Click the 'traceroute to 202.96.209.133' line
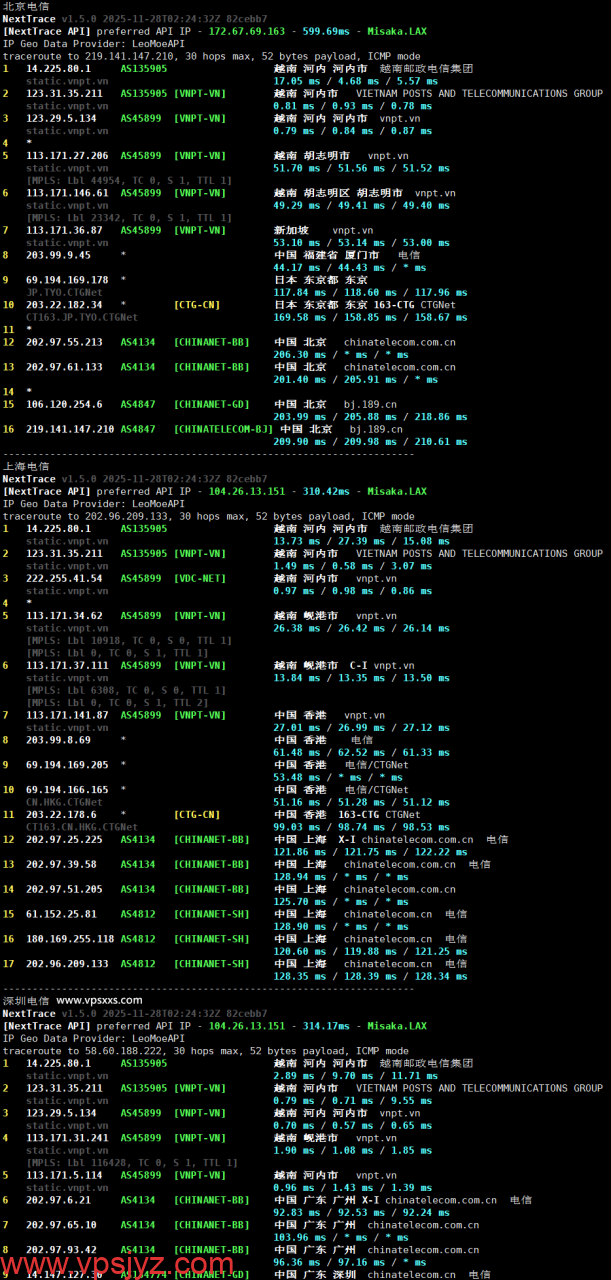The height and width of the screenshot is (1280, 611). pyautogui.click(x=211, y=516)
